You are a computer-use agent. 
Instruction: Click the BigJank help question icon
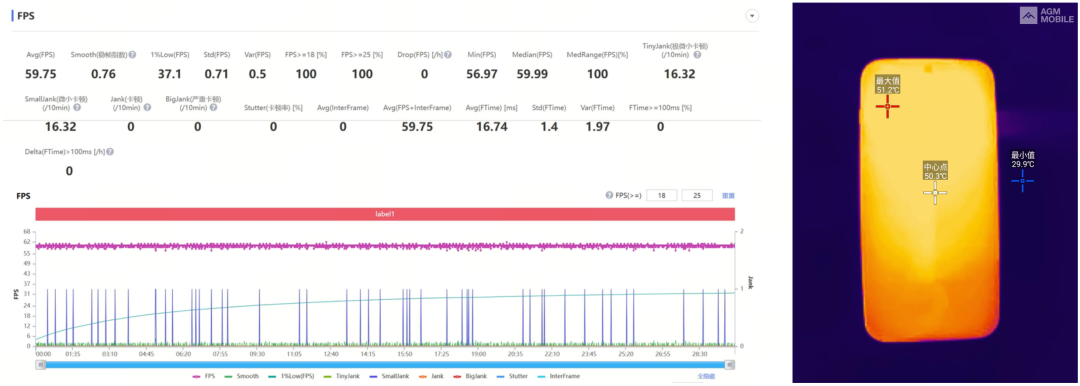[x=214, y=108]
